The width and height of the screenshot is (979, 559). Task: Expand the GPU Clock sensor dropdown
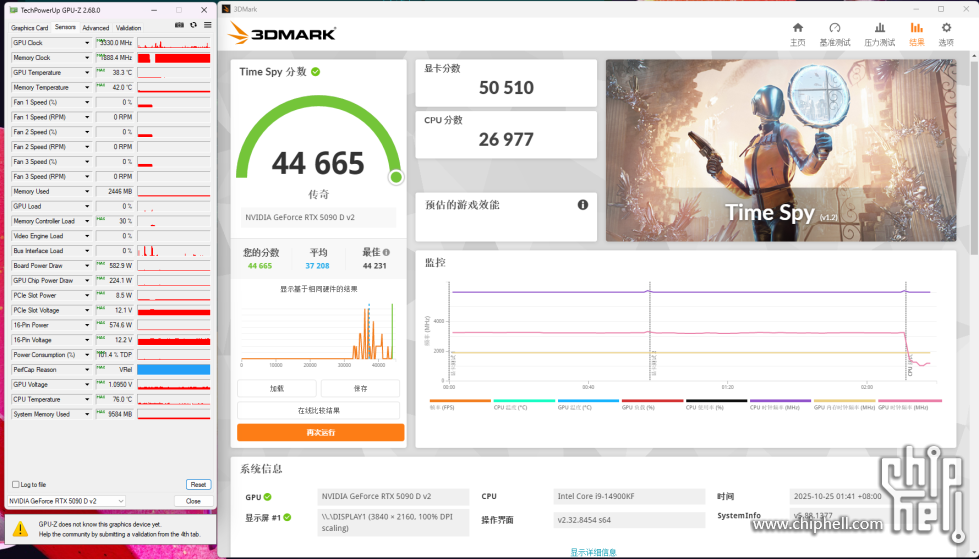coord(87,43)
